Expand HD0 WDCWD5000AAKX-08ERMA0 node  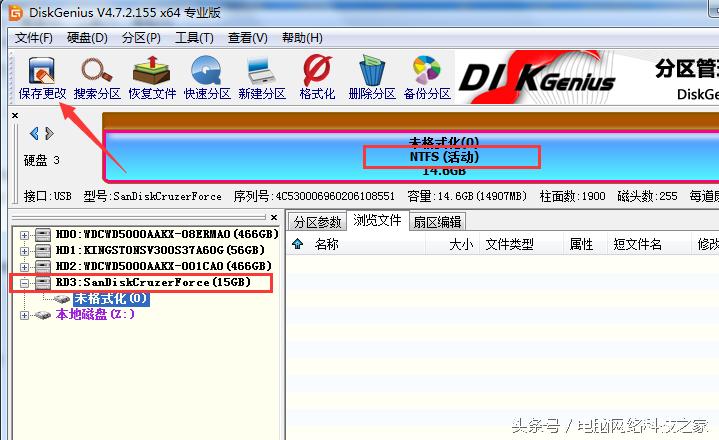point(24,235)
